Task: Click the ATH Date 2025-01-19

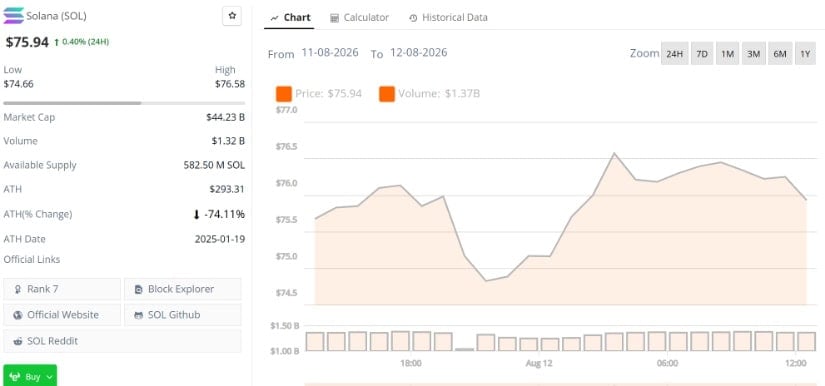Action: coord(220,239)
